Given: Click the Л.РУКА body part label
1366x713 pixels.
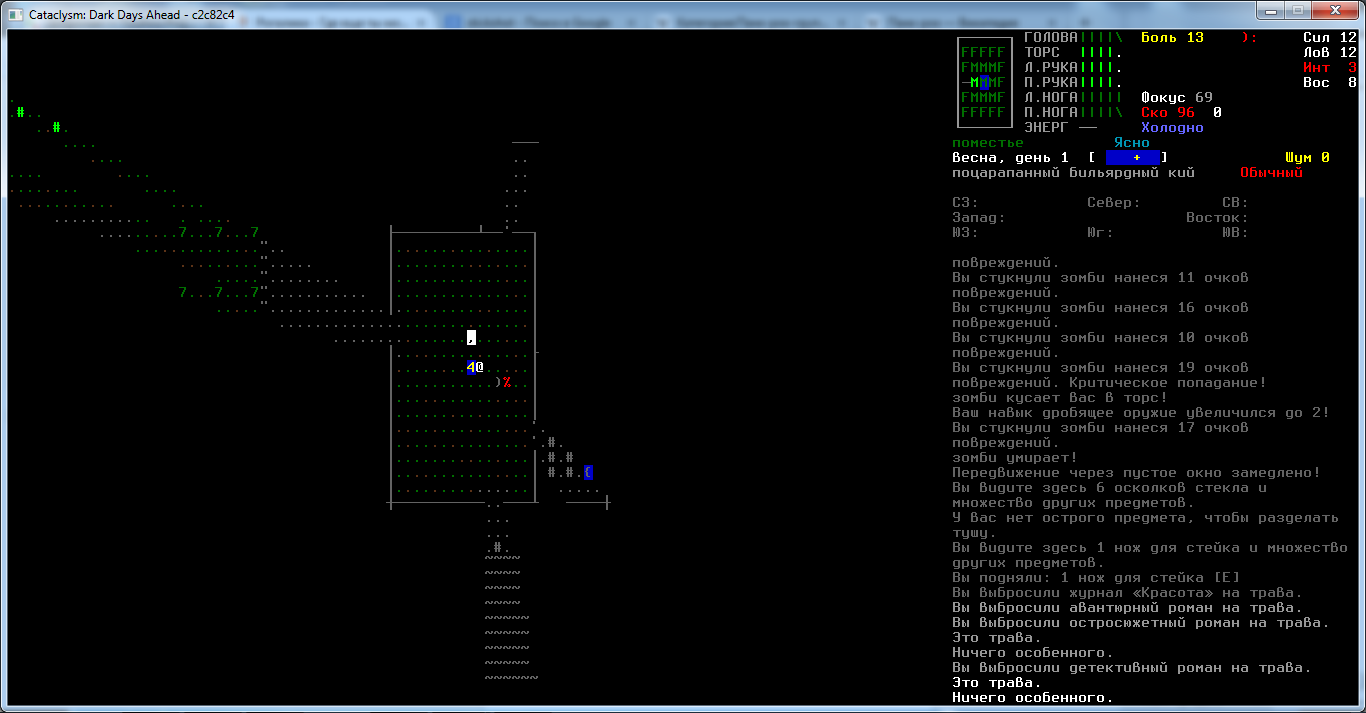Looking at the screenshot, I should pos(1051,67).
